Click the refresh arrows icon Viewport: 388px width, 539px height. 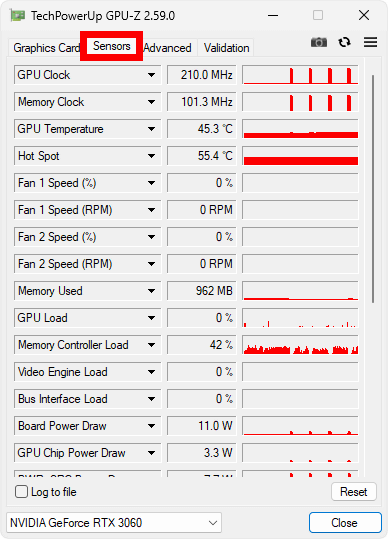click(344, 42)
